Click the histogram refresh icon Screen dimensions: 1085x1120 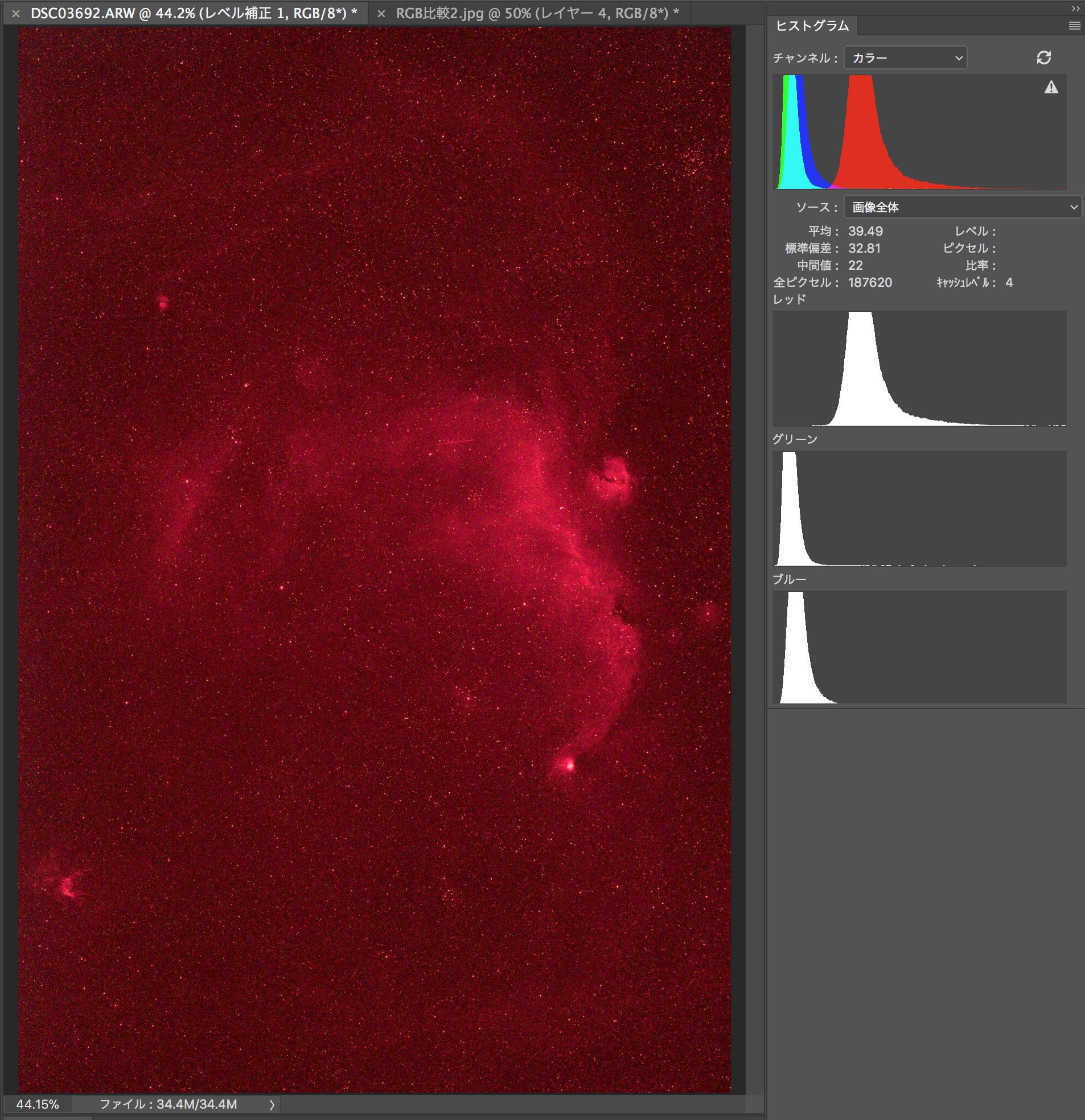(1043, 57)
